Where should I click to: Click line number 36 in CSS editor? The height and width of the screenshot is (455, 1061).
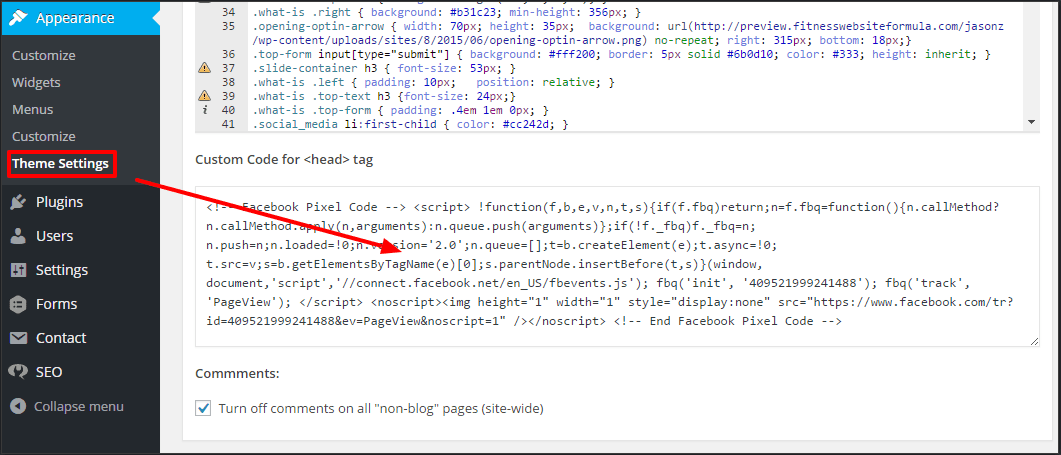pyautogui.click(x=227, y=54)
